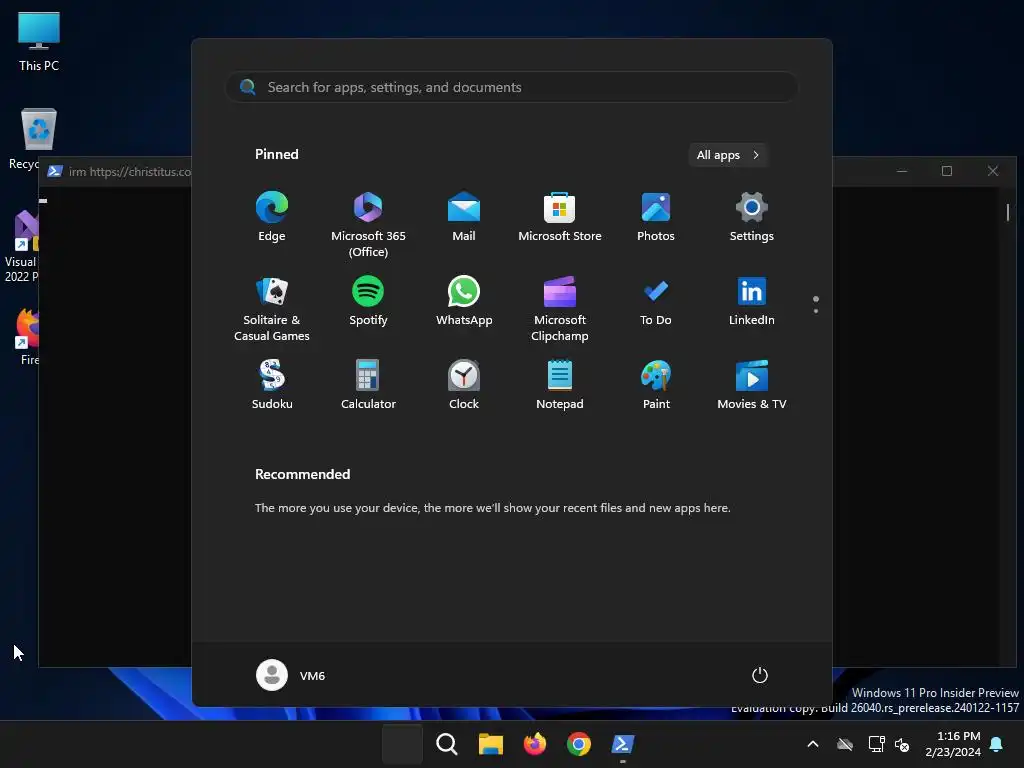The image size is (1024, 768).
Task: Switch to PowerShell on taskbar
Action: (x=622, y=744)
